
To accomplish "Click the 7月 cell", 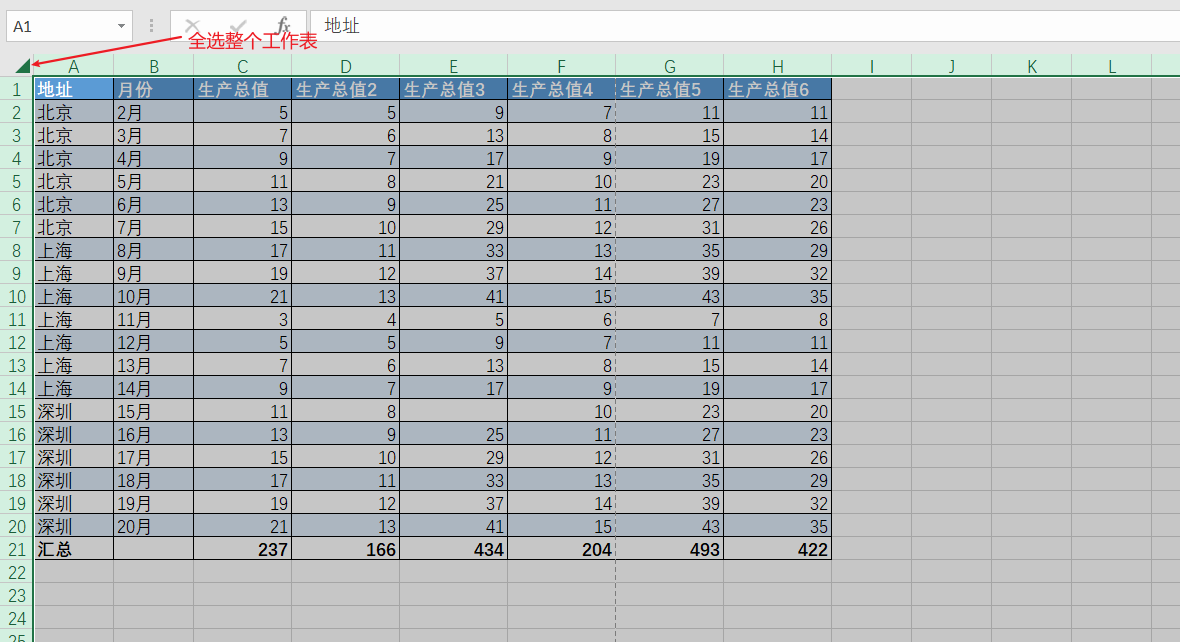I will tap(154, 227).
